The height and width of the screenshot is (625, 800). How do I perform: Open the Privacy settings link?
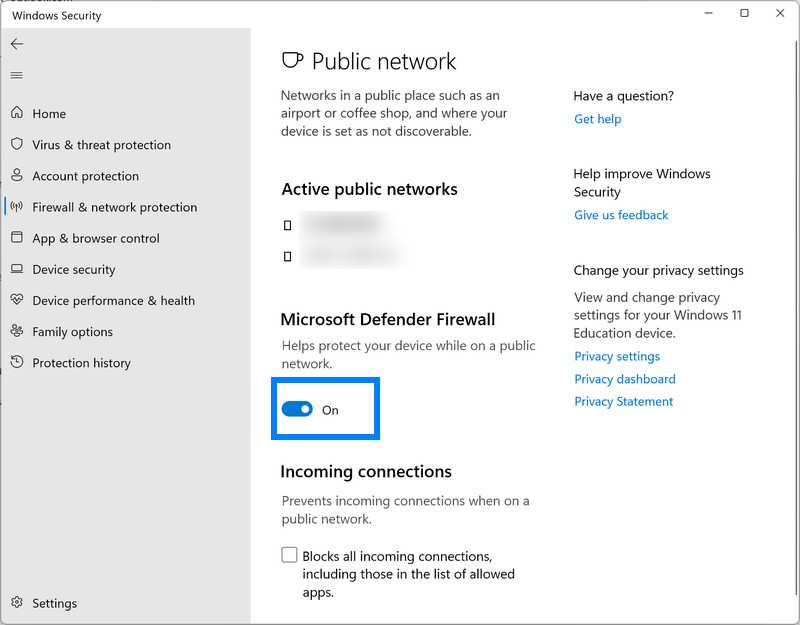(x=617, y=356)
